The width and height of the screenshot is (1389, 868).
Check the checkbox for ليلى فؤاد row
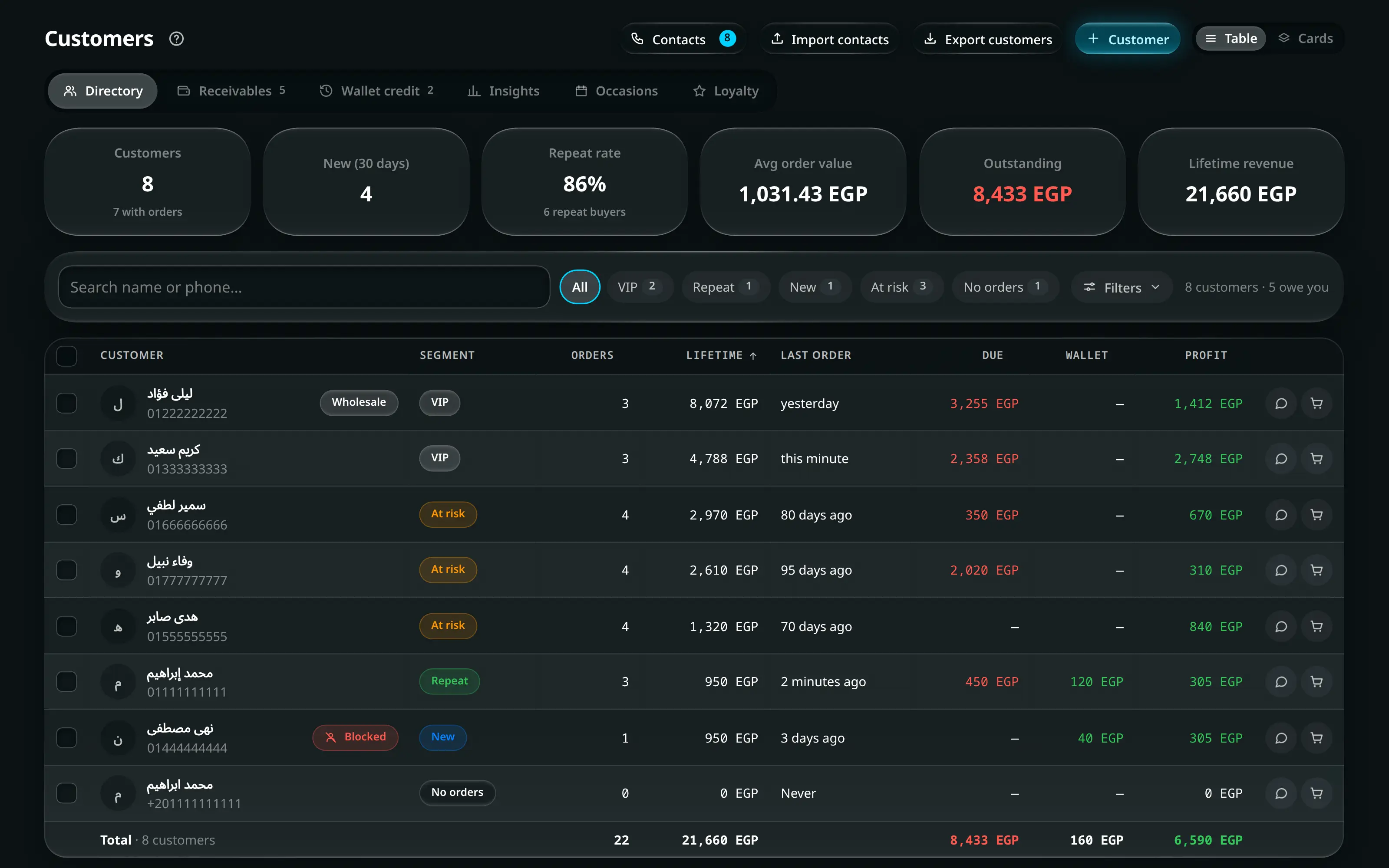coord(66,403)
